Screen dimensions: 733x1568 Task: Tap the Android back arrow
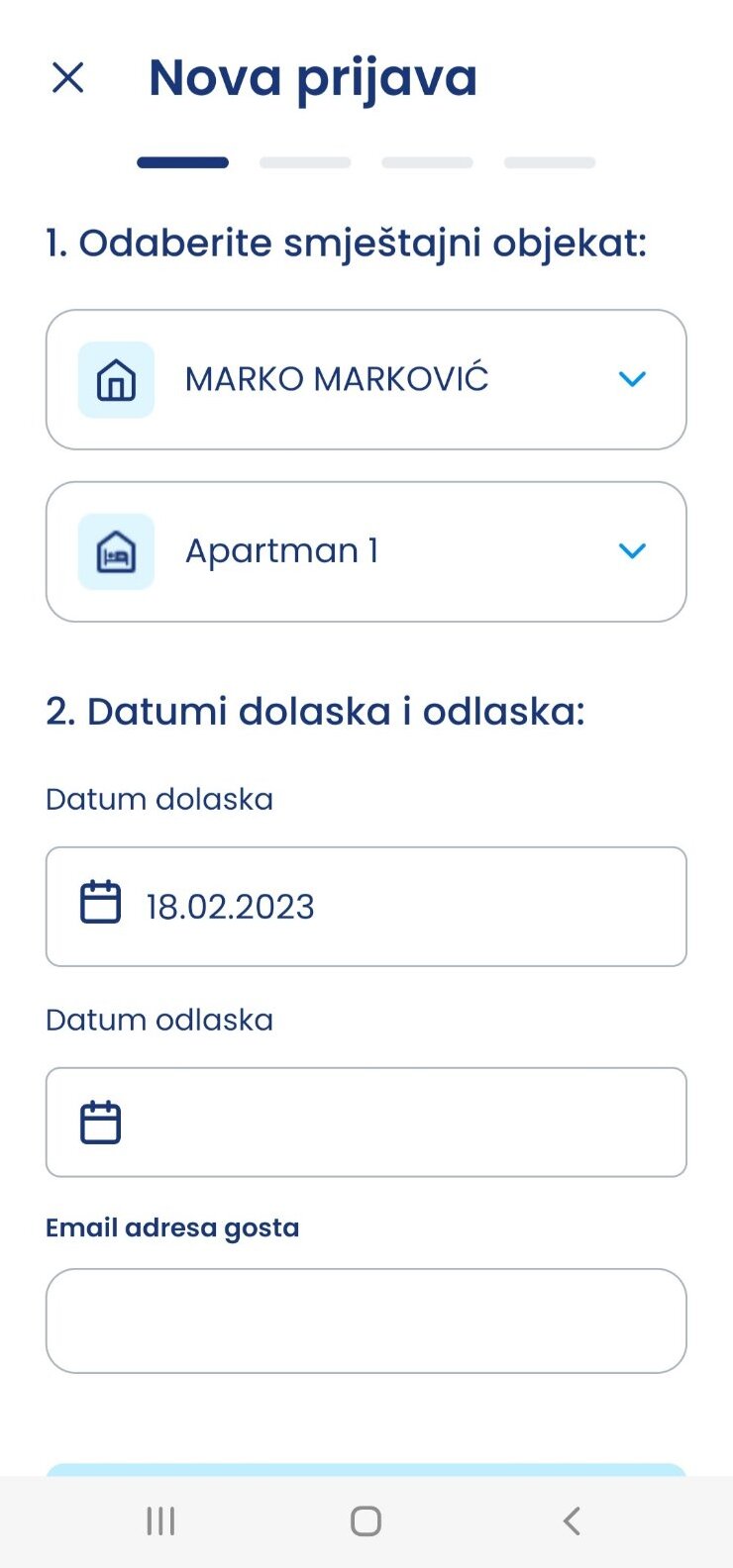572,1521
